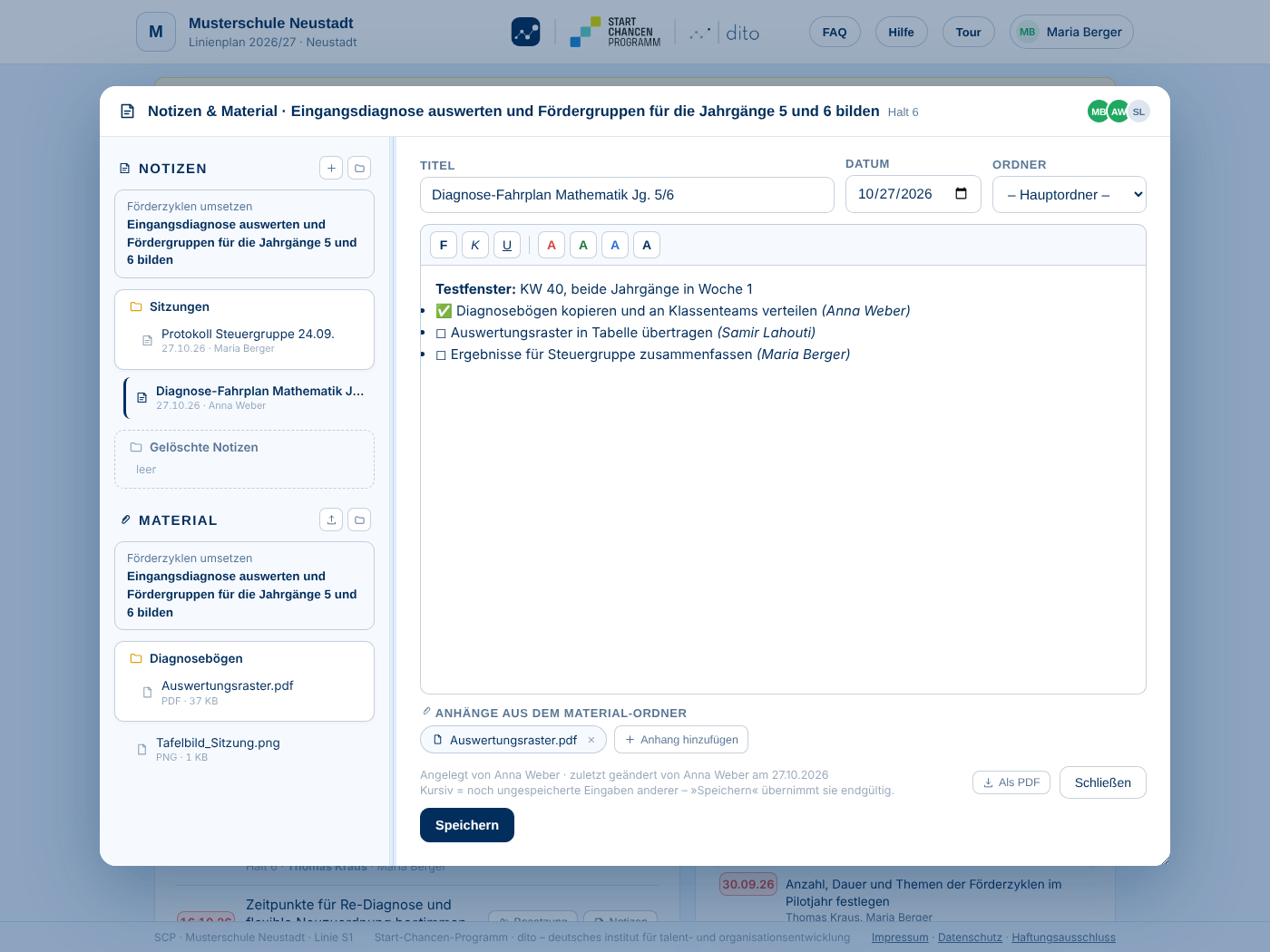Add a new note with the plus icon

click(331, 168)
